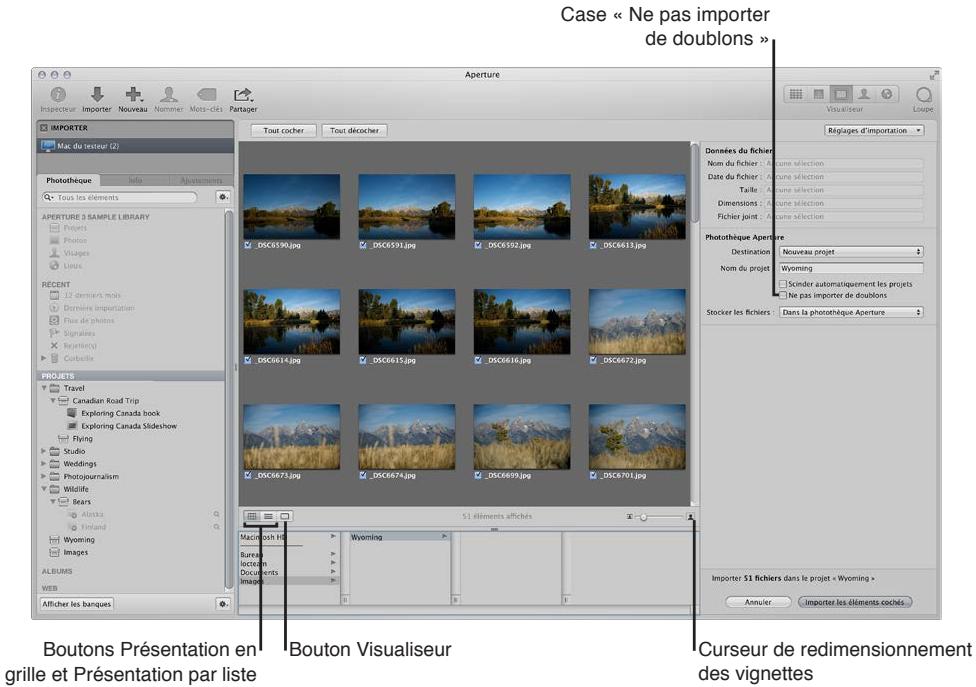This screenshot has height=687, width=976.
Task: Select Exploring Canada Slideshow item
Action: pos(129,426)
